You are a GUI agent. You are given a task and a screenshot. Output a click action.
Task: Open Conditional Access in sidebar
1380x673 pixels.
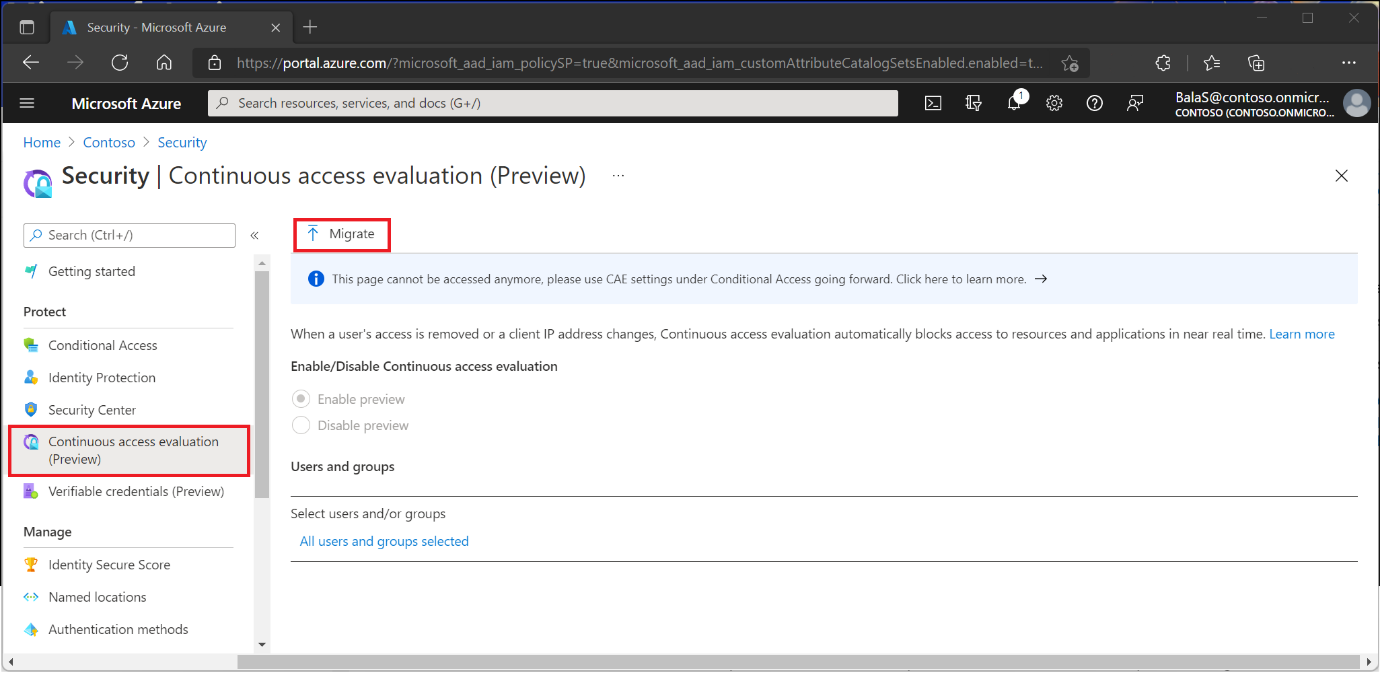pyautogui.click(x=103, y=345)
